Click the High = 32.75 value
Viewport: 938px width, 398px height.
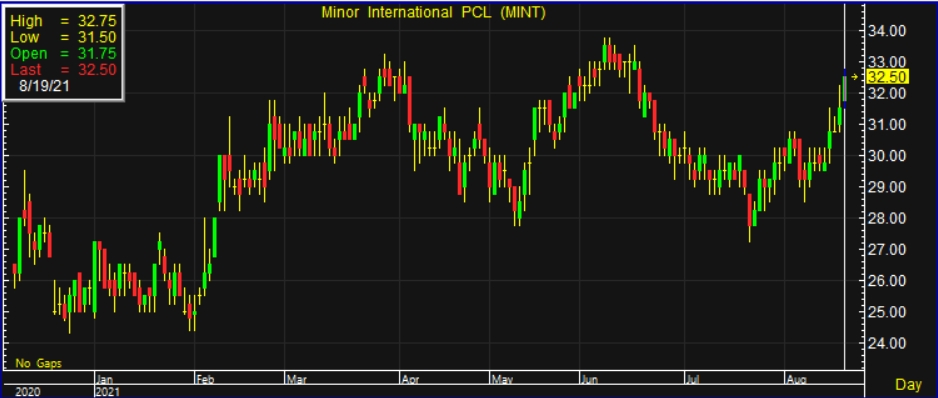click(x=63, y=21)
